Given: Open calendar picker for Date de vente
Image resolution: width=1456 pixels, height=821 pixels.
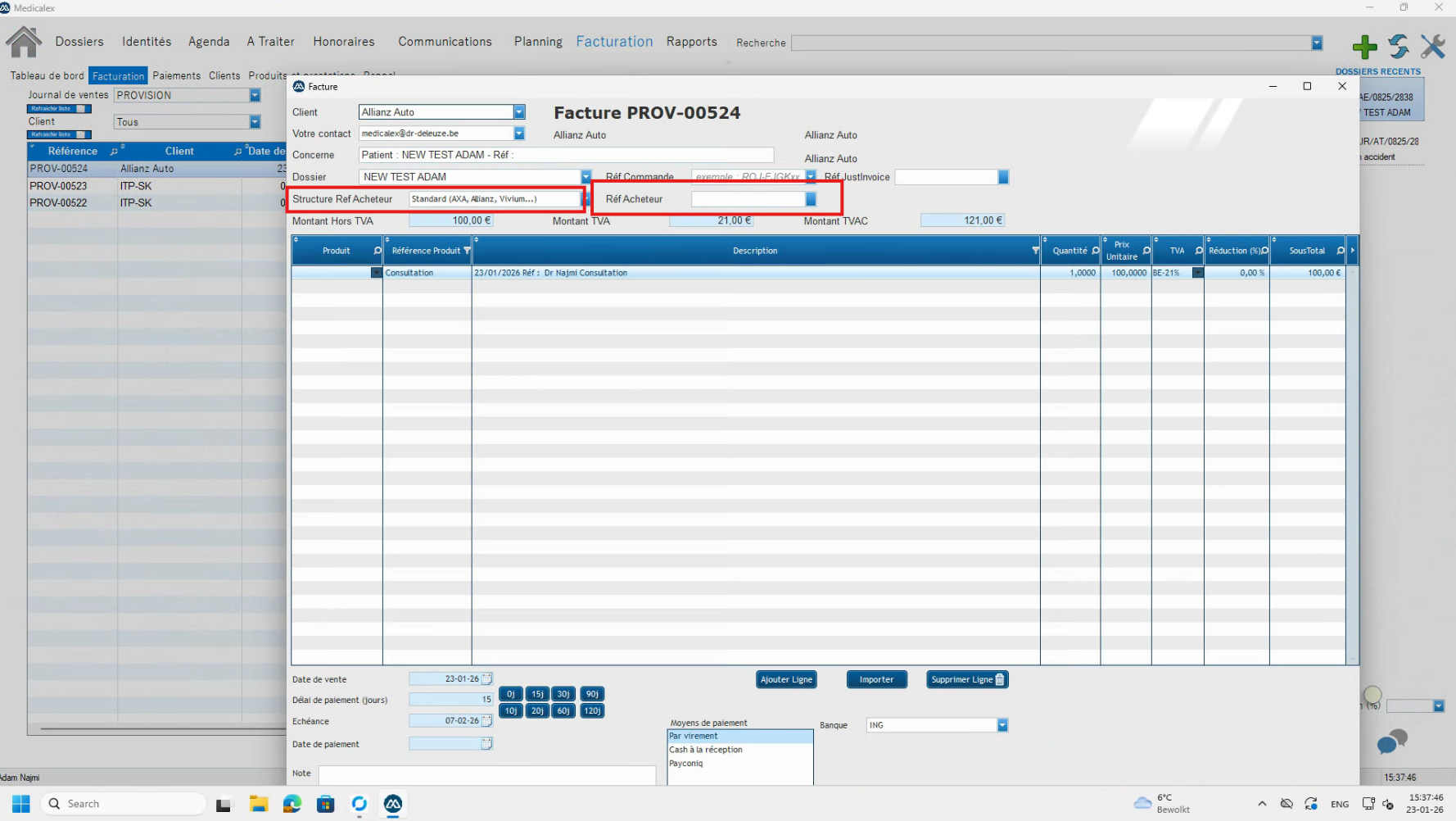Looking at the screenshot, I should coord(487,678).
